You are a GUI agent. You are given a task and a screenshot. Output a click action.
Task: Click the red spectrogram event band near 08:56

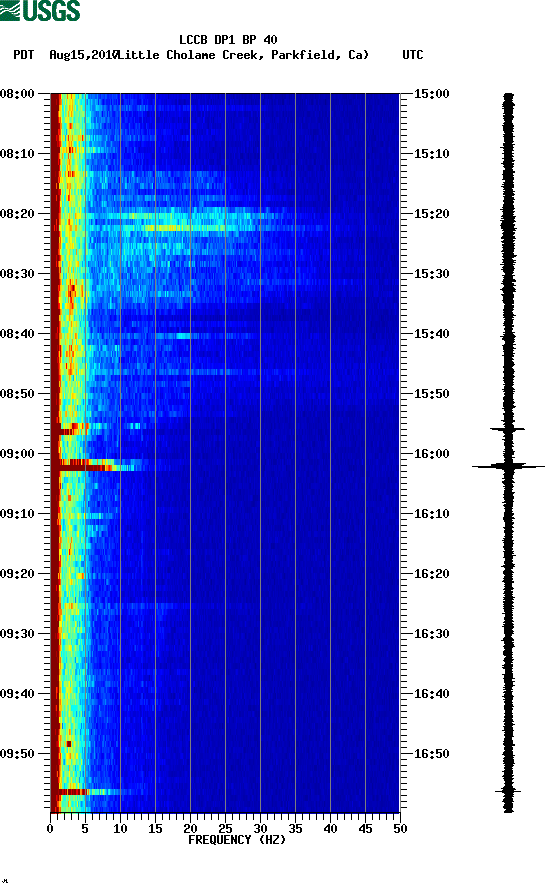click(x=65, y=431)
